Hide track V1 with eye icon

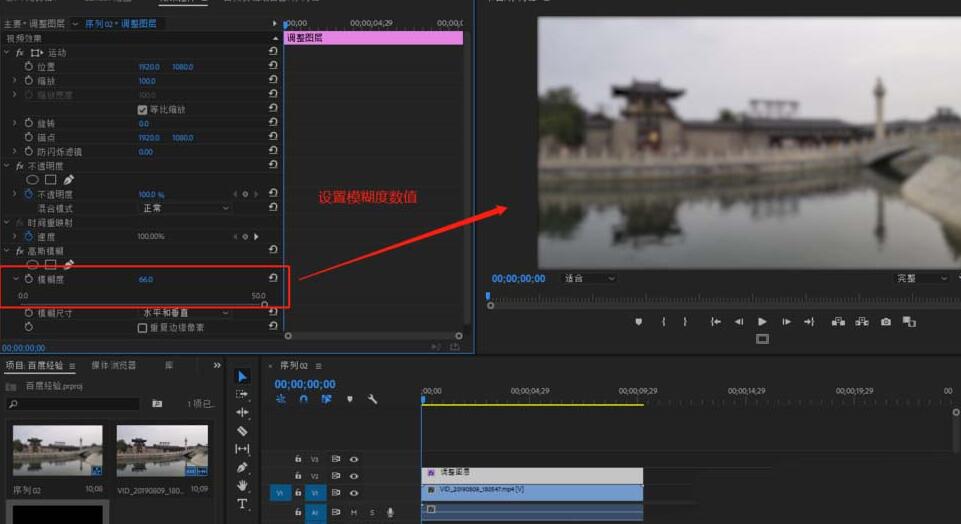pos(354,493)
